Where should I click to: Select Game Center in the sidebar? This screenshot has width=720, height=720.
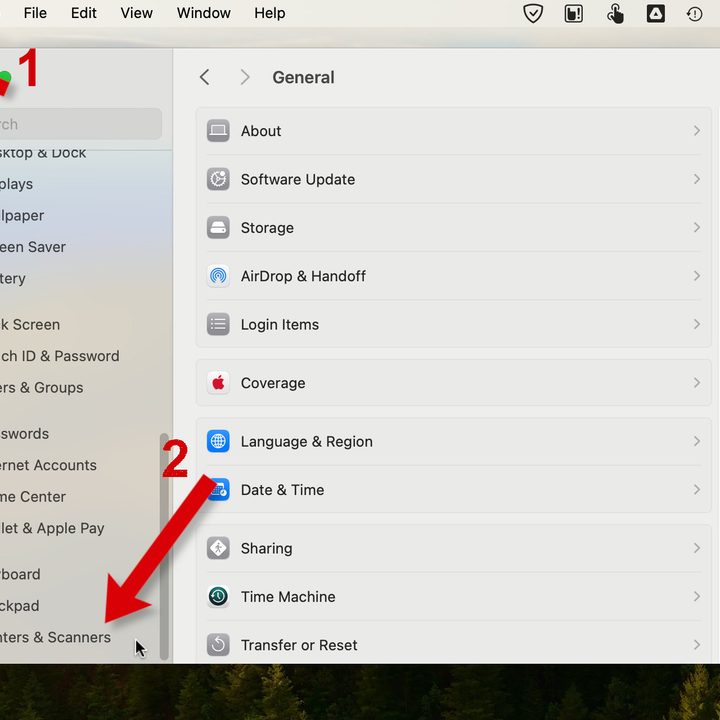click(x=33, y=497)
